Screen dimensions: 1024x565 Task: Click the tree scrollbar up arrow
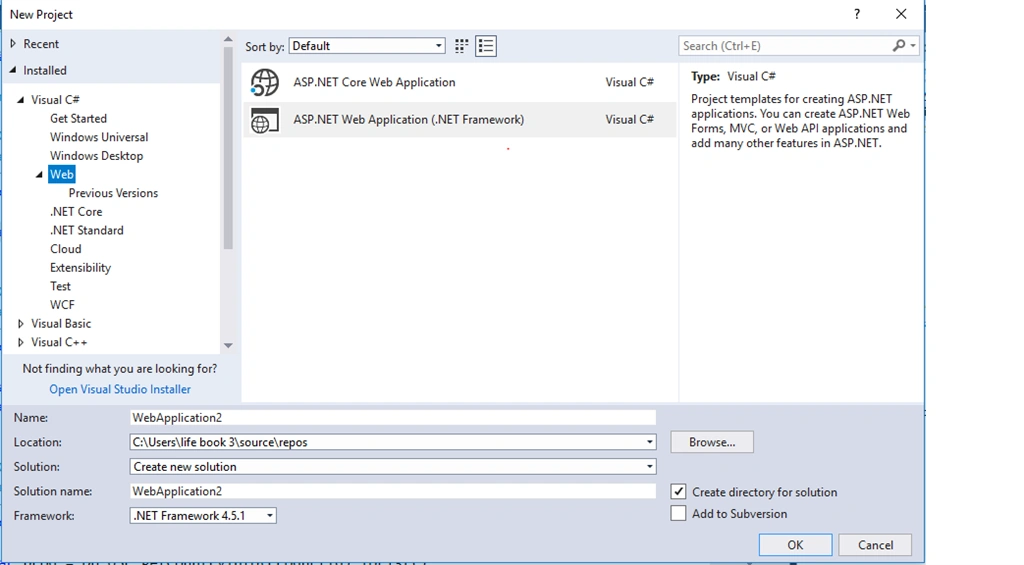228,40
